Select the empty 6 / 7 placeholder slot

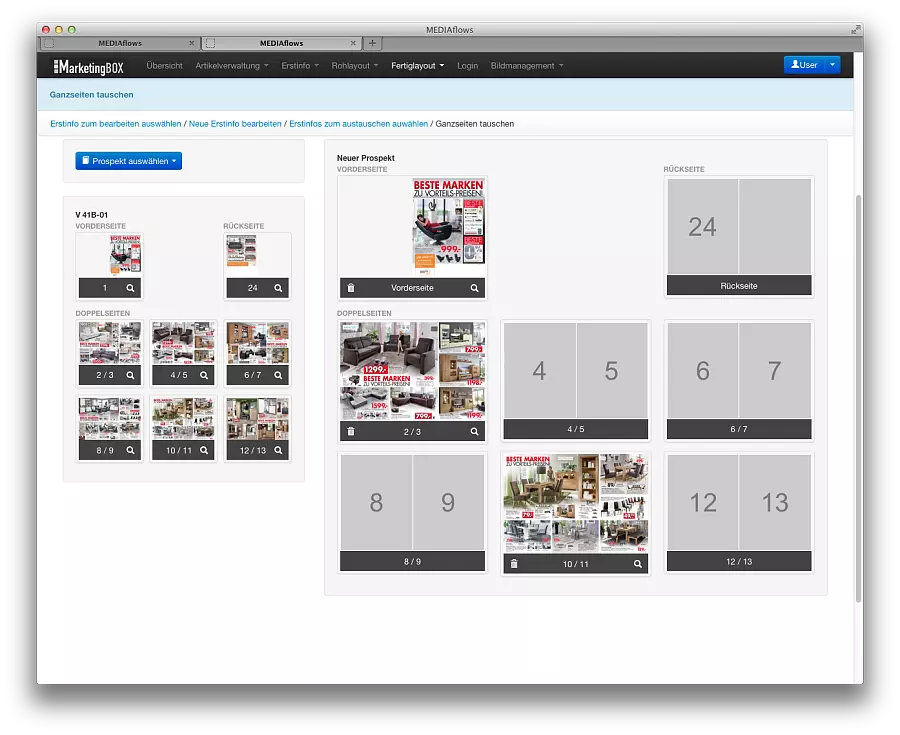739,380
